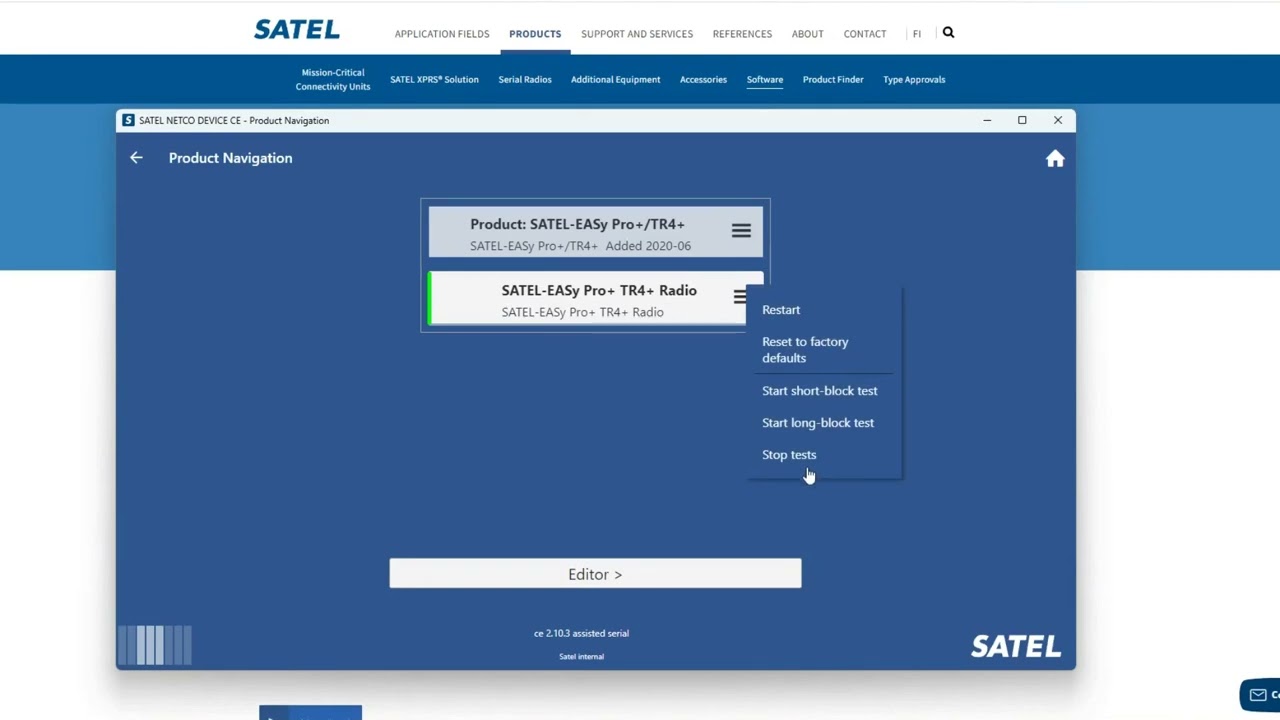Open Accessories submenu link
The height and width of the screenshot is (720, 1280).
(x=703, y=79)
